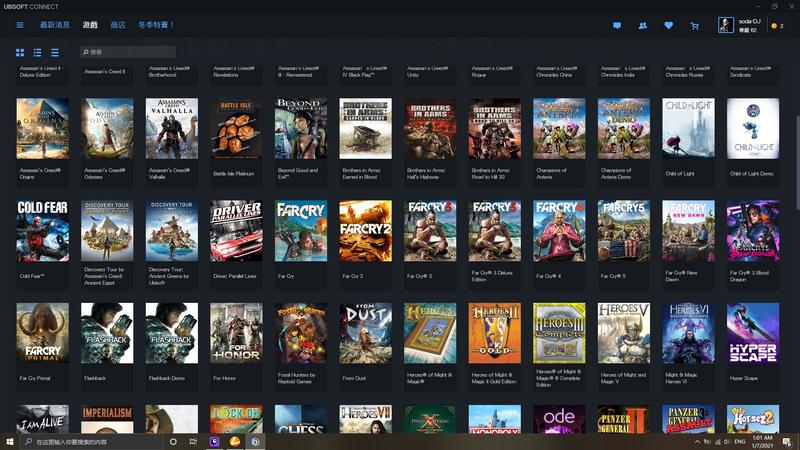This screenshot has width=800, height=450.
Task: Open Far Cry Primal cover
Action: click(42, 333)
